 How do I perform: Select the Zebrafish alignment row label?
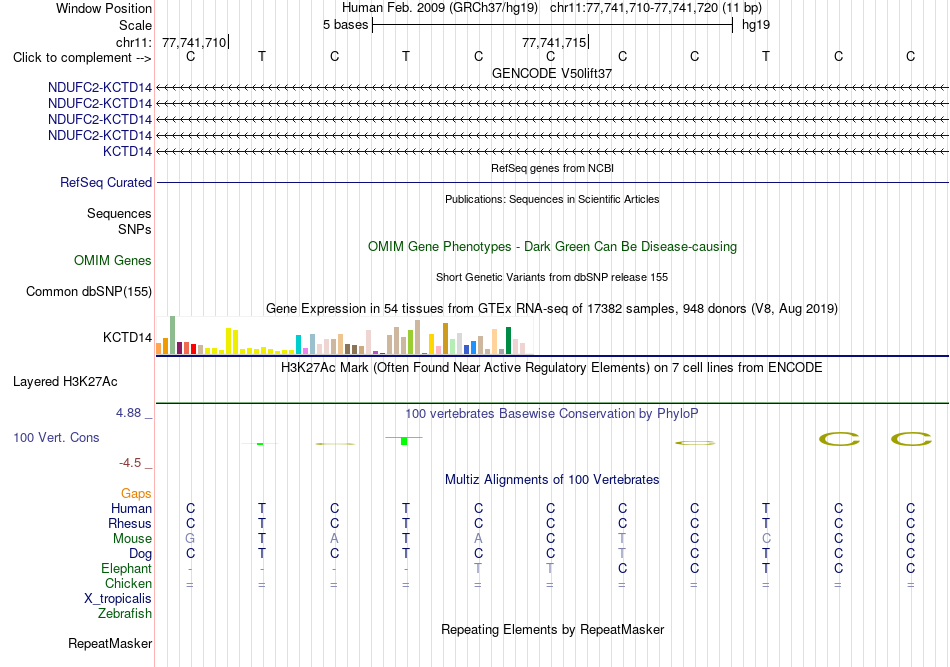coord(125,614)
